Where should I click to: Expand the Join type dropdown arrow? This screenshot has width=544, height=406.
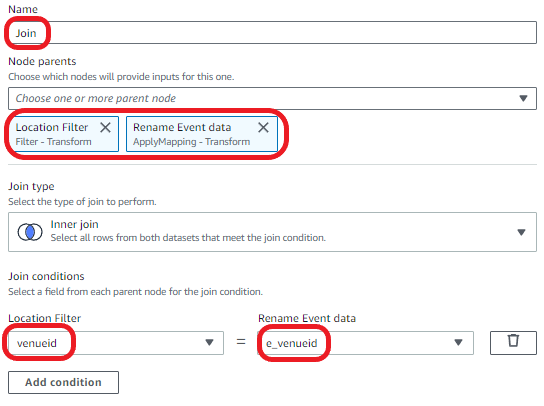(x=521, y=232)
